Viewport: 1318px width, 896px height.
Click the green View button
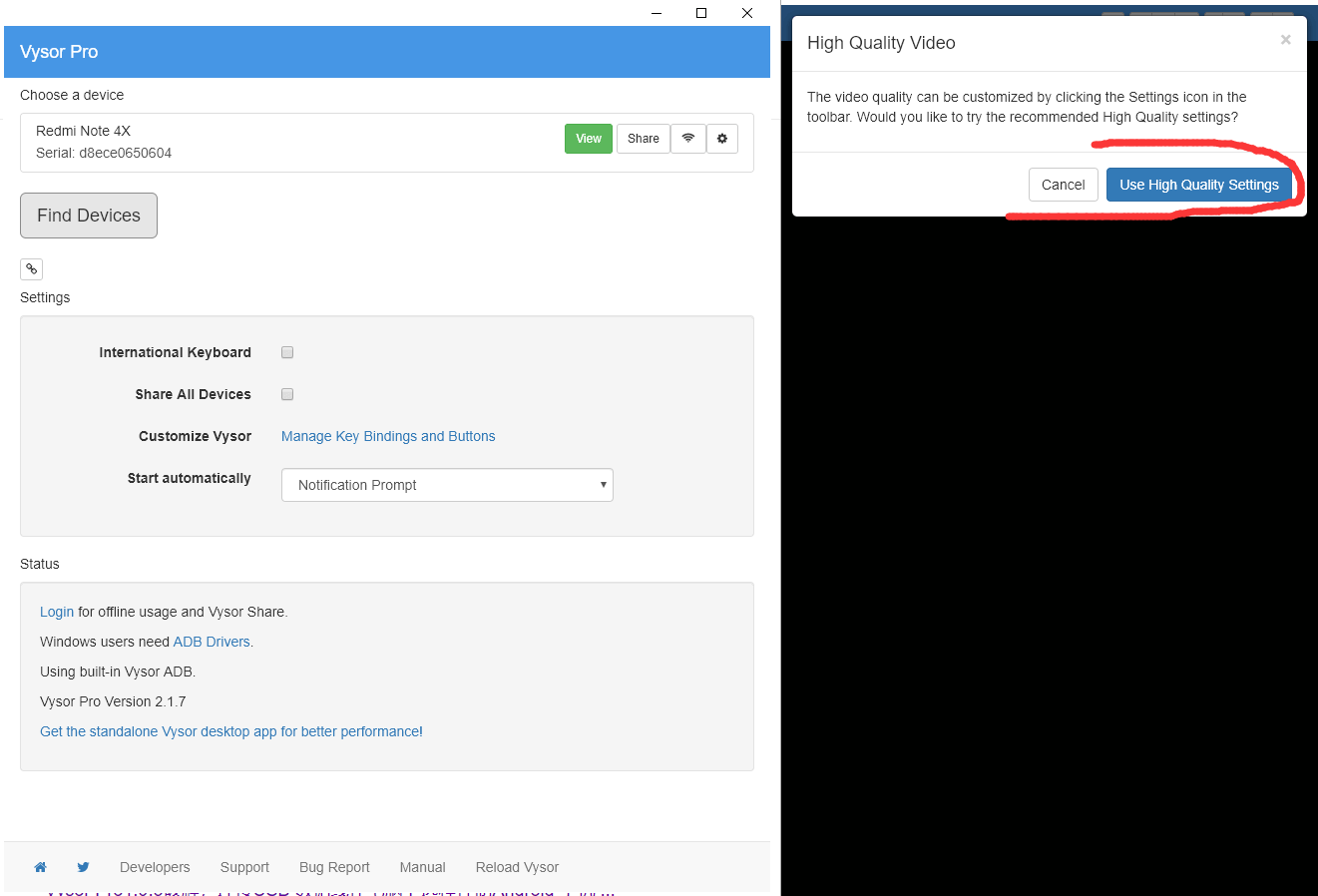[589, 139]
